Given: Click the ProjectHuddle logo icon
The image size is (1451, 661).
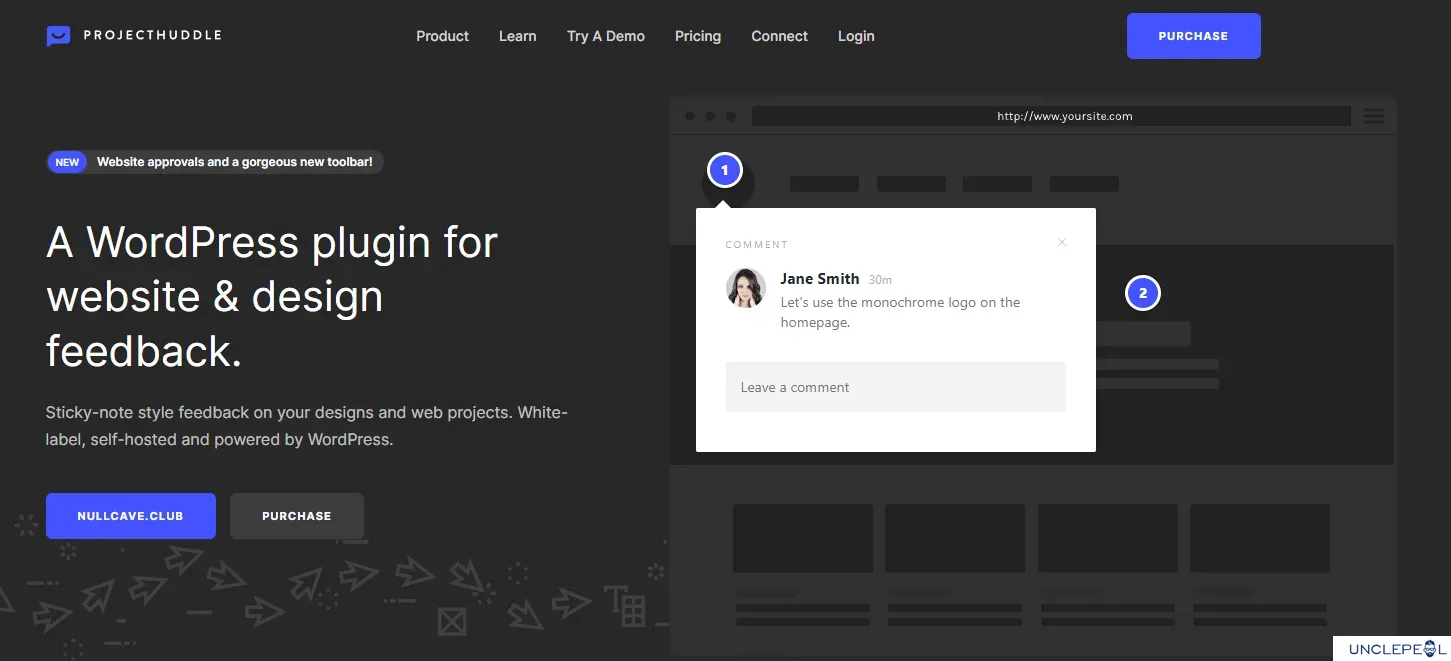Looking at the screenshot, I should tap(58, 36).
